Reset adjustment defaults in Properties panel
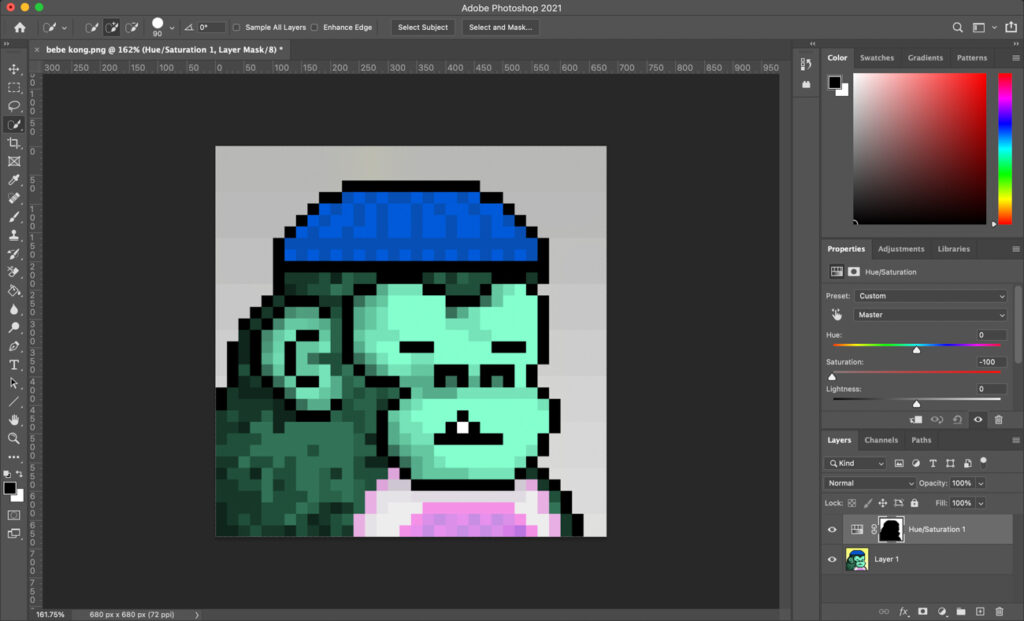The width and height of the screenshot is (1024, 621). pos(957,420)
